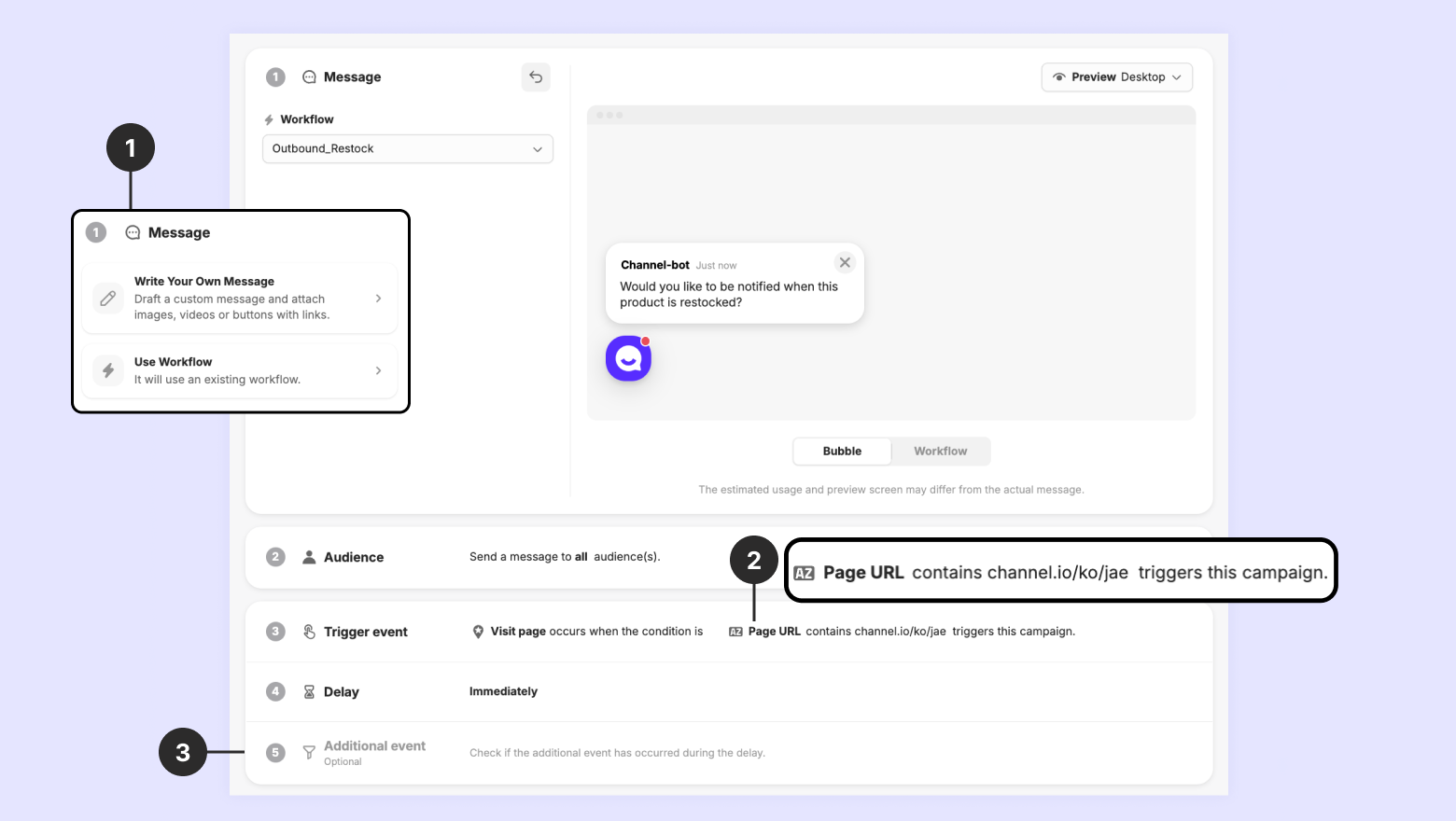Click the tap gesture icon beside Trigger event

point(309,632)
